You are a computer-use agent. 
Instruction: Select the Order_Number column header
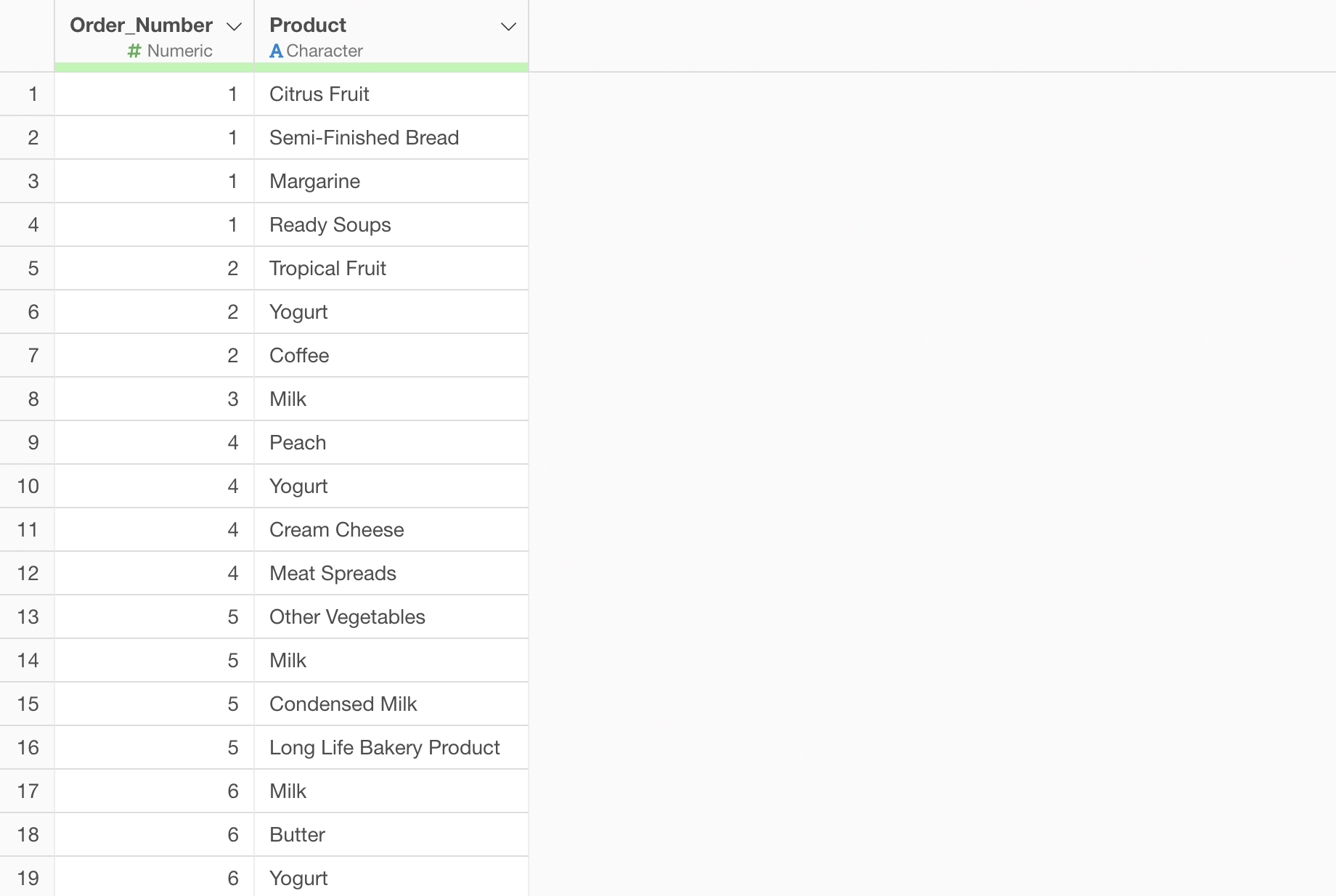point(141,25)
